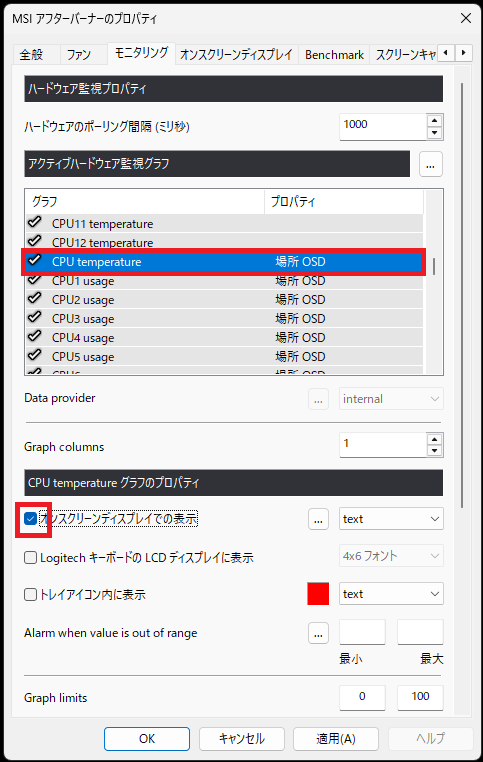Click Graph limits maximum field showing 100
Viewport: 483px width, 762px height.
[420, 697]
